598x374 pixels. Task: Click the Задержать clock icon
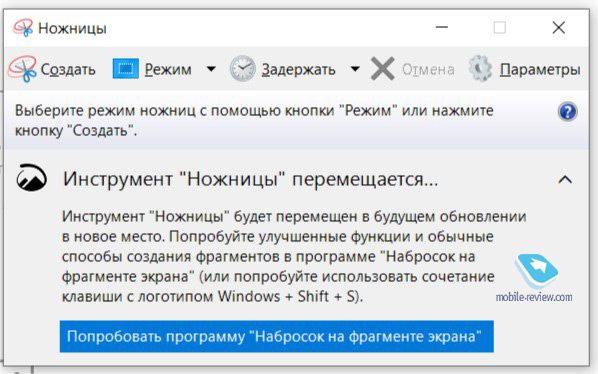242,69
